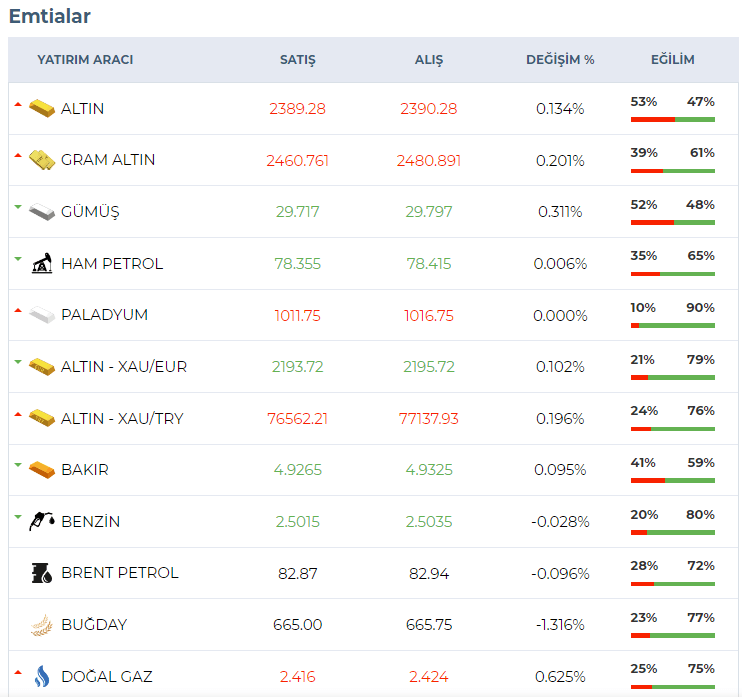Open the ALTIN - XAU/TRY commodity link
The image size is (742, 697).
(122, 418)
